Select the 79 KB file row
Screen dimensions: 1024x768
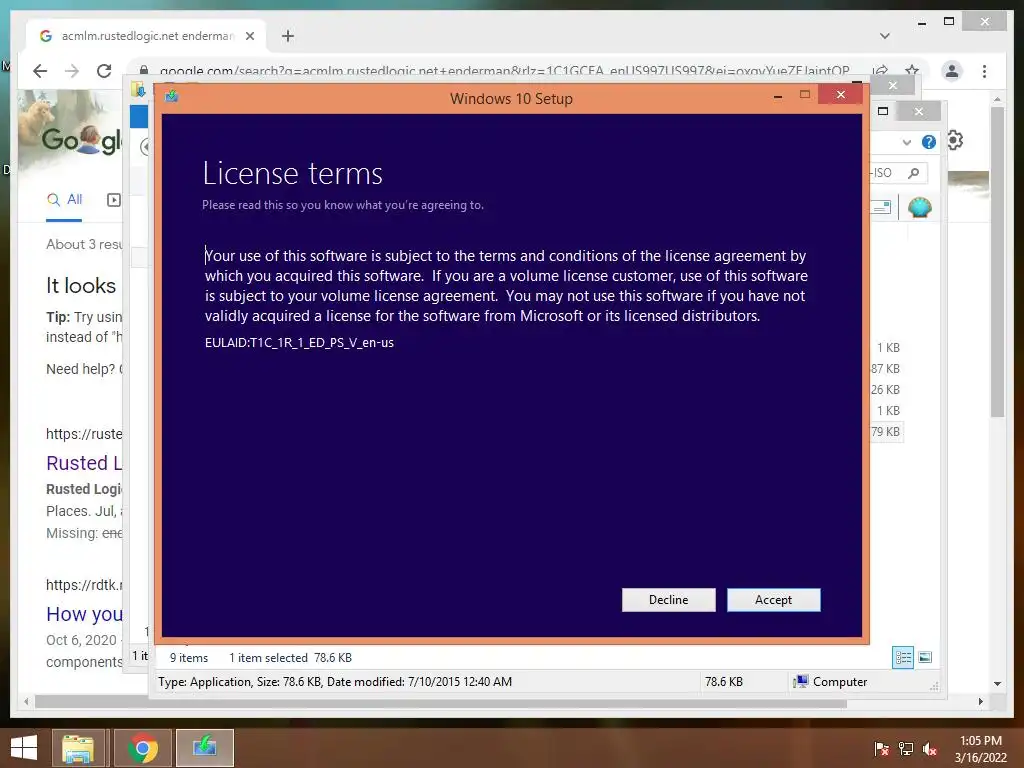(886, 432)
